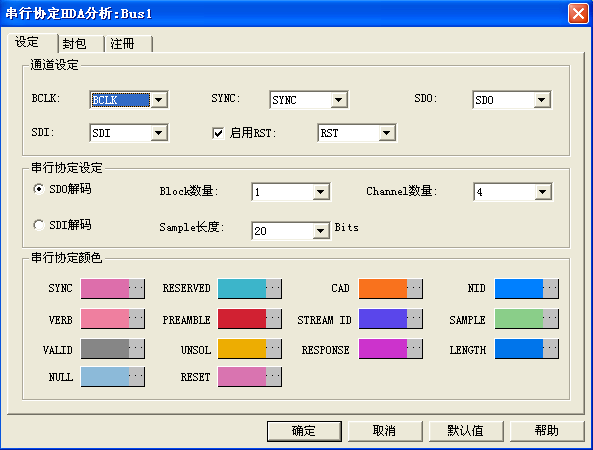Expand the Sample长度 dropdown

320,231
